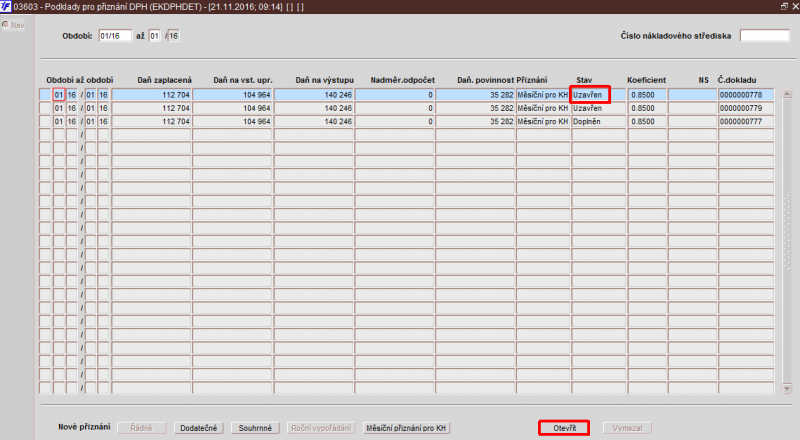This screenshot has width=800, height=440.
Task: Click the Období start field 01/16
Action: tap(115, 36)
